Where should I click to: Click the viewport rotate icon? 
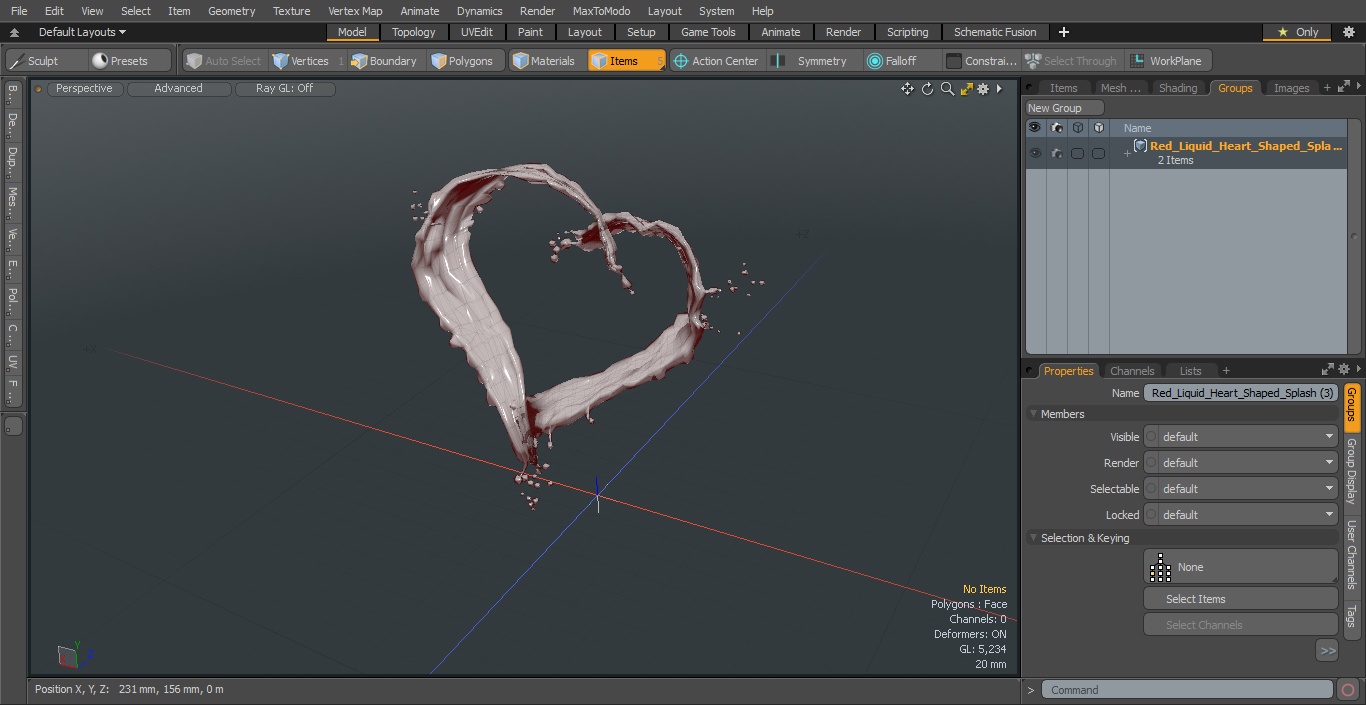(927, 89)
